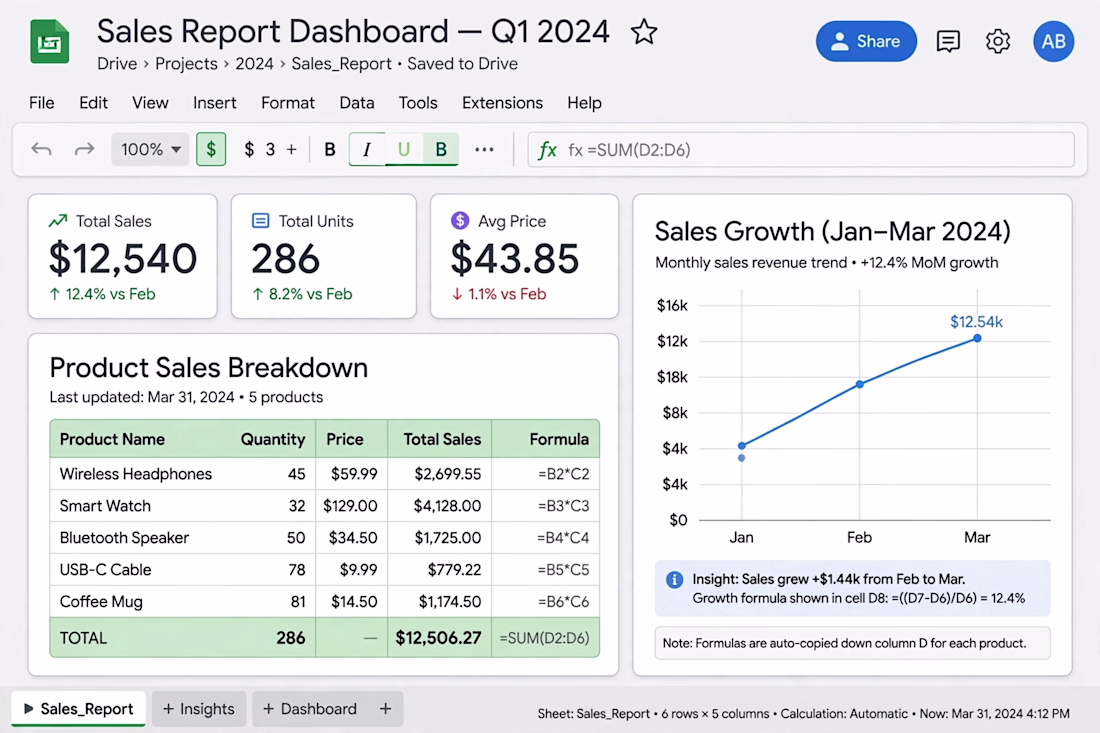Open the Extensions menu

coord(502,103)
